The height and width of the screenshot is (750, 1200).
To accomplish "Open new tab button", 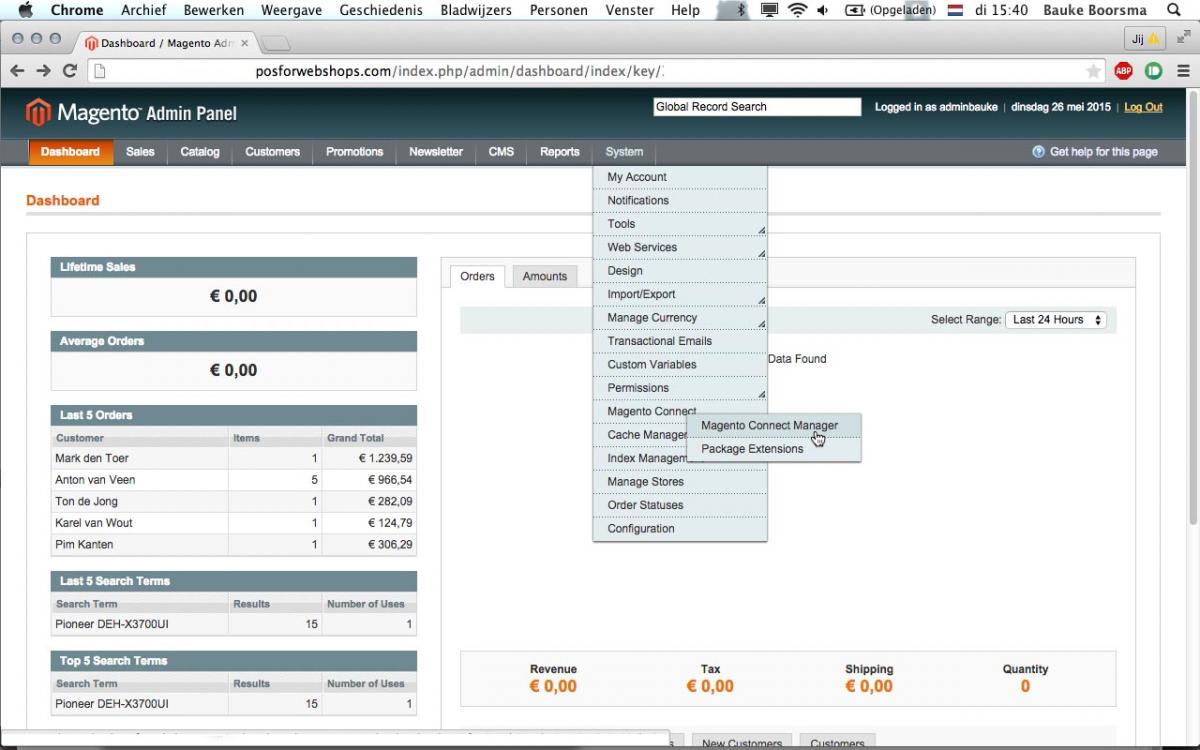I will tap(275, 43).
